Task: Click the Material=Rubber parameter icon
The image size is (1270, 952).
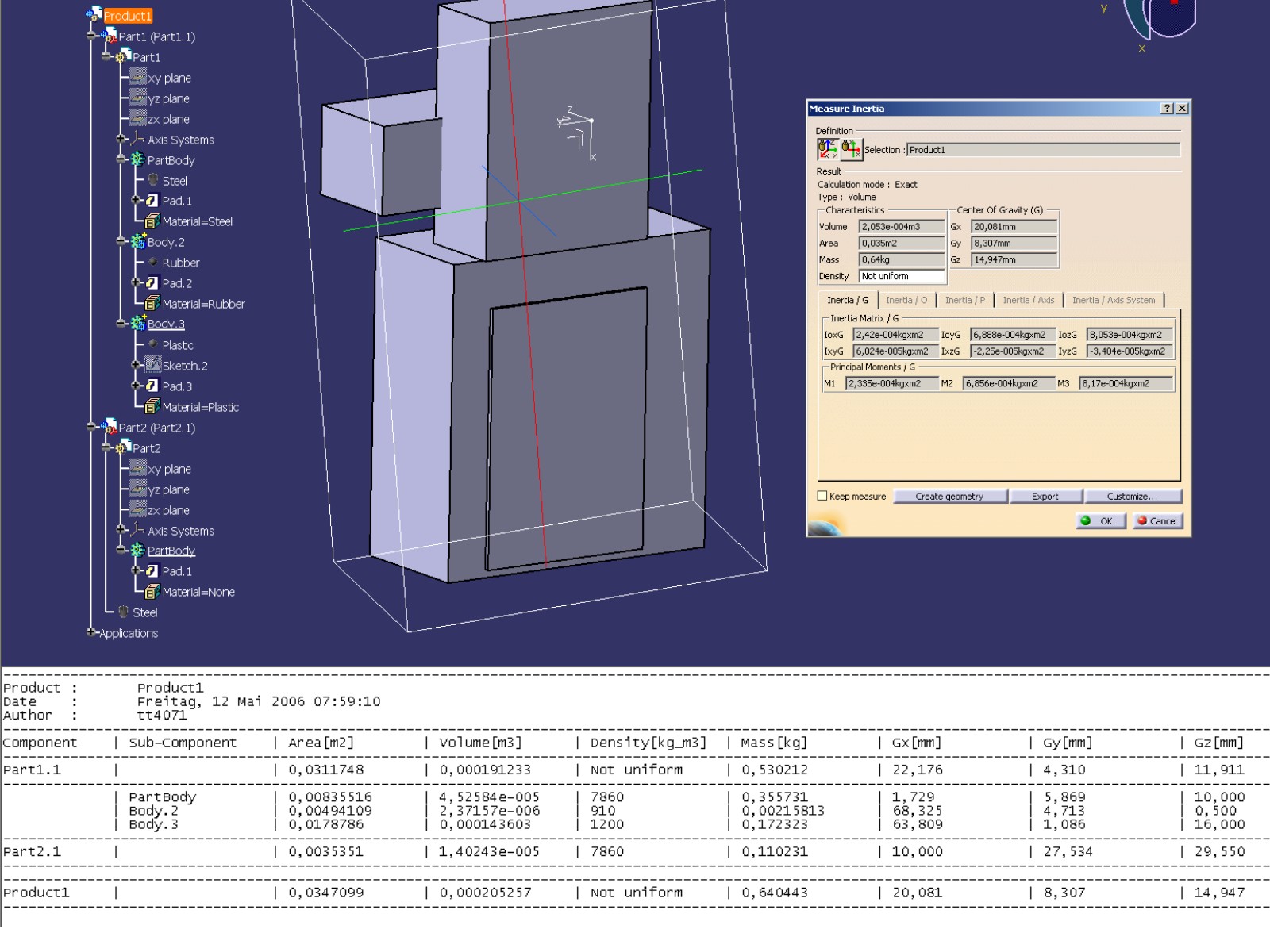Action: (152, 304)
